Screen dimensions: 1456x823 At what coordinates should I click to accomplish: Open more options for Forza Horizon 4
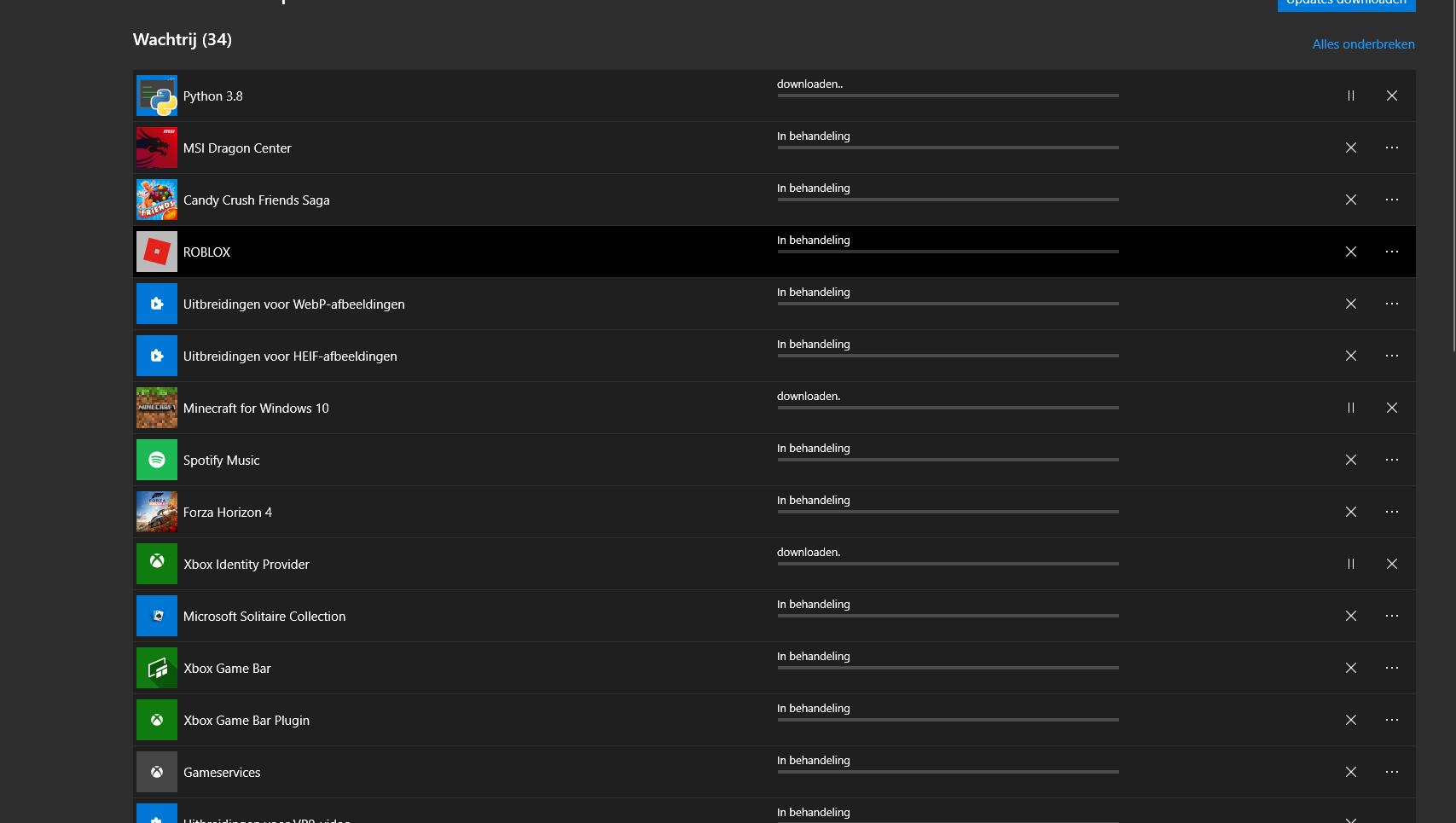(x=1392, y=512)
